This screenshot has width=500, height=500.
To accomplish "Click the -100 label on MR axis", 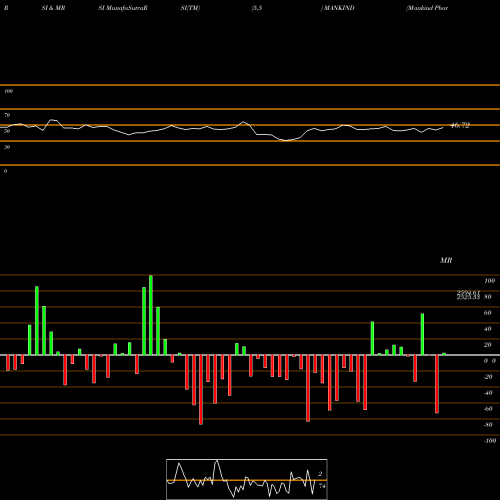I will (x=490, y=441).
